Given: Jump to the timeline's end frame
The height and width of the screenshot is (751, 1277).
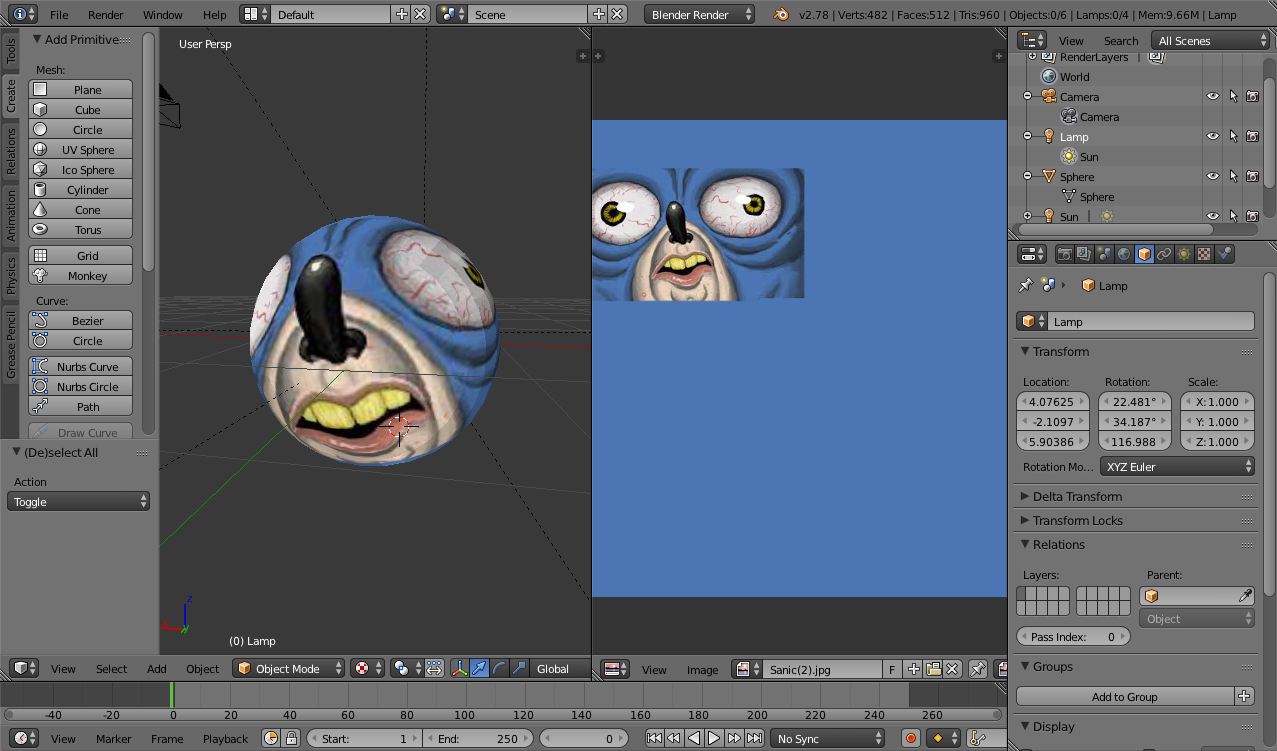Looking at the screenshot, I should 753,739.
